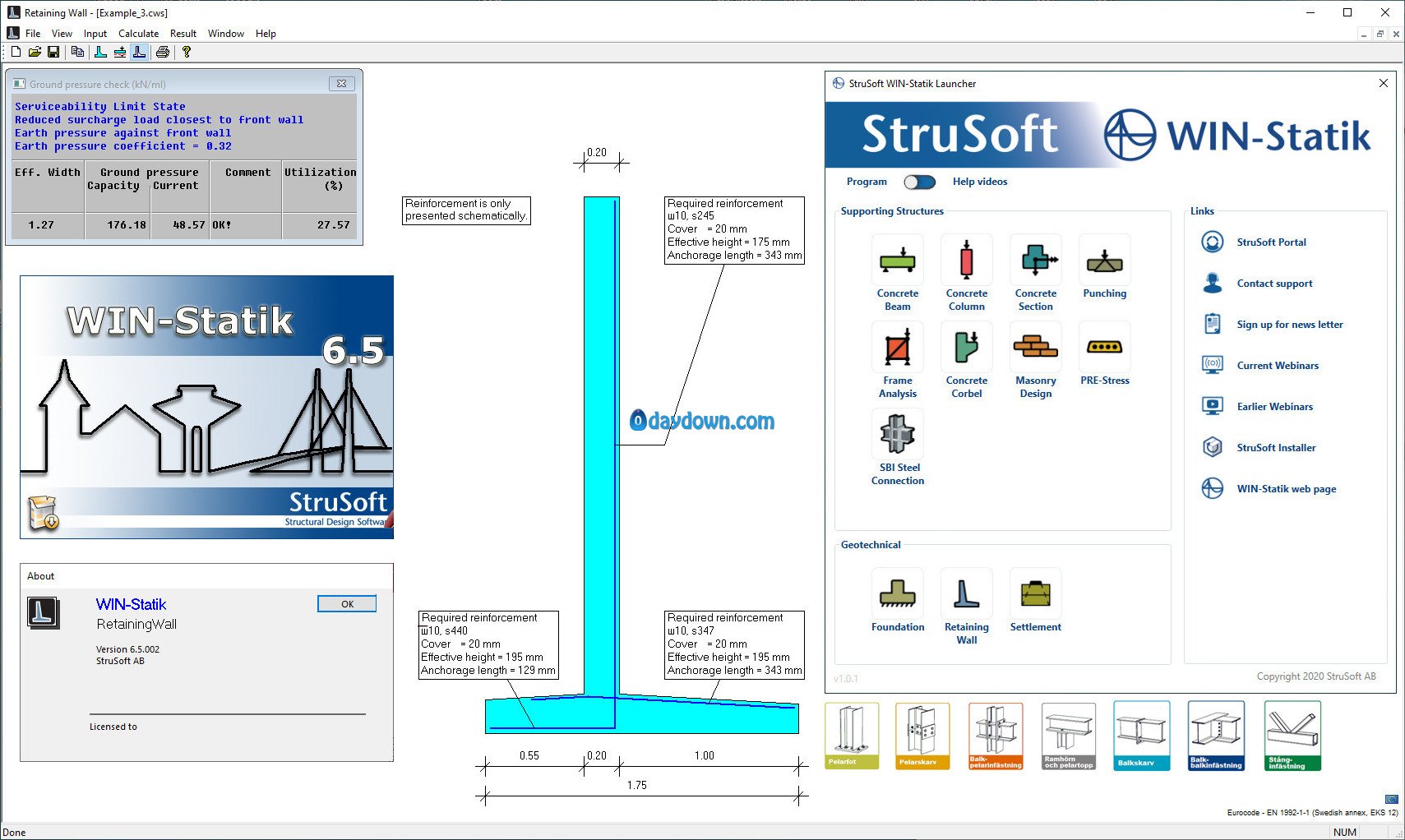Launch the Concrete Beam program
This screenshot has height=840, width=1405.
point(898,274)
